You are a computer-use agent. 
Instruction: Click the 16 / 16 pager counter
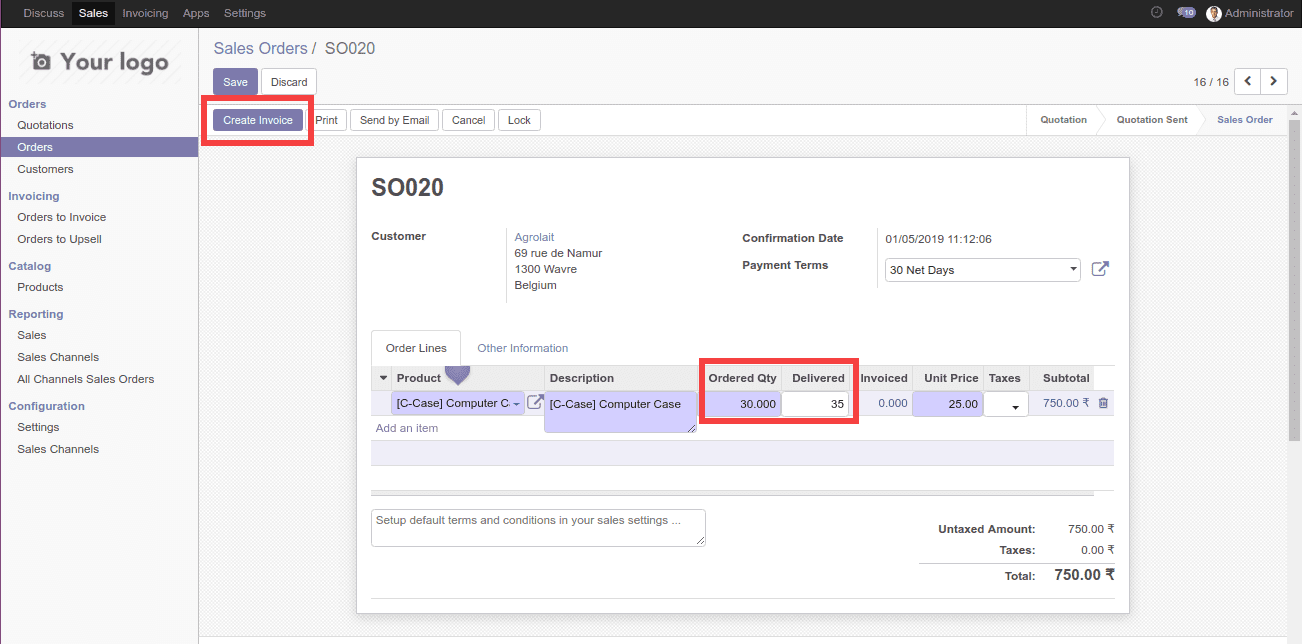pyautogui.click(x=1211, y=82)
